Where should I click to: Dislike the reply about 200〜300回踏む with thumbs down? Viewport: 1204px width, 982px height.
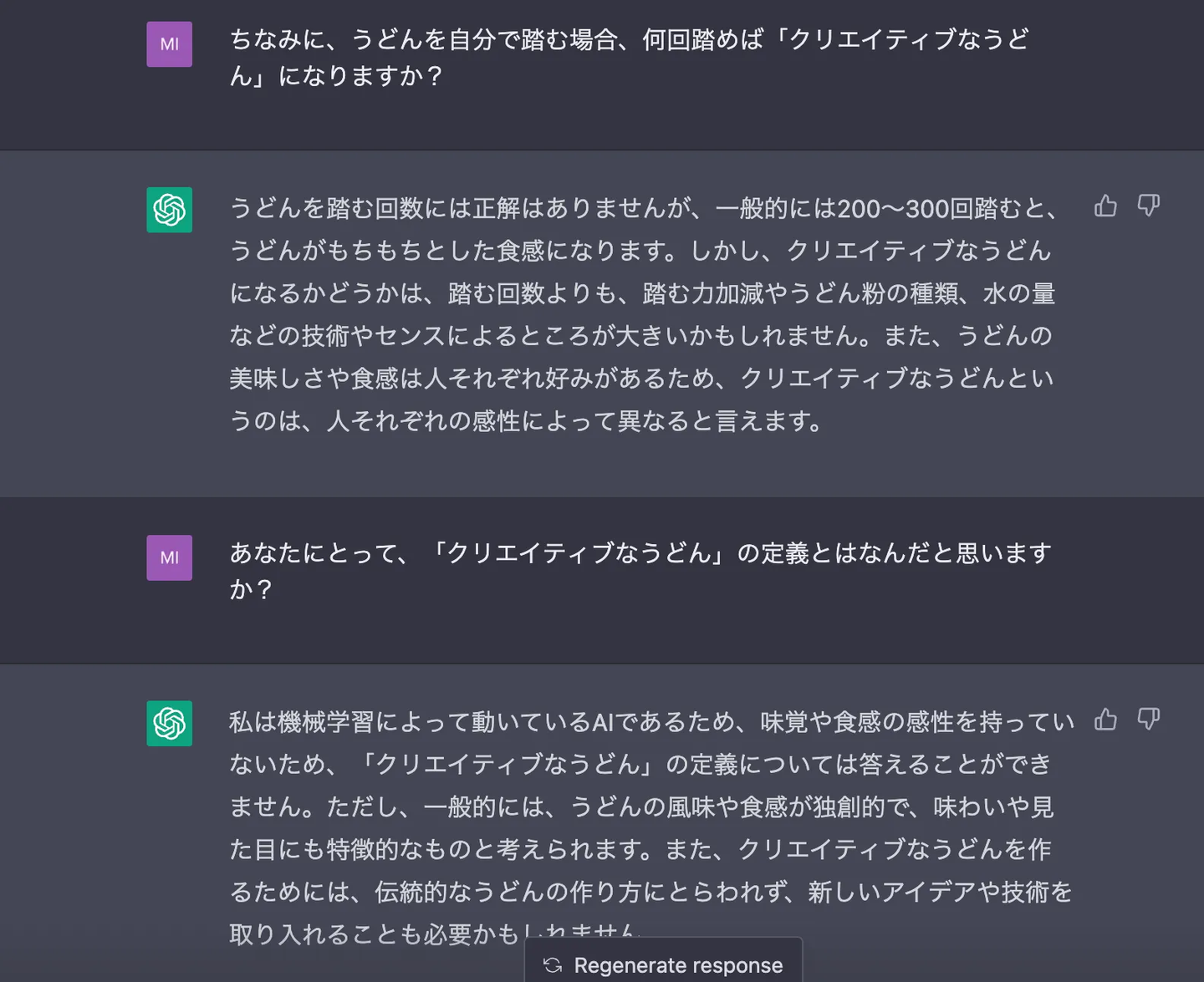(x=1149, y=206)
